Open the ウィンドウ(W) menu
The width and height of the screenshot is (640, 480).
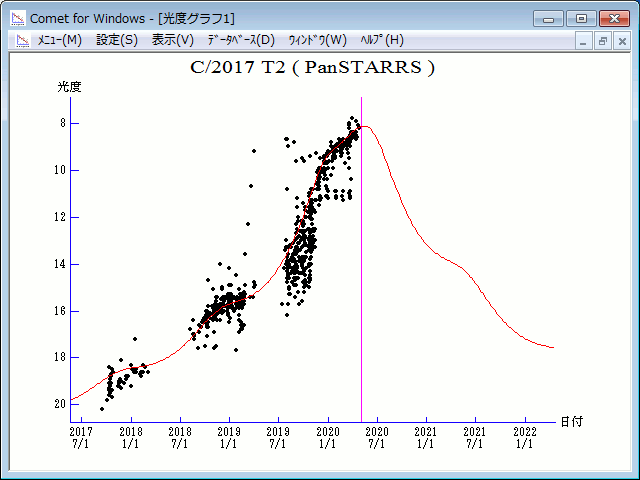318,40
